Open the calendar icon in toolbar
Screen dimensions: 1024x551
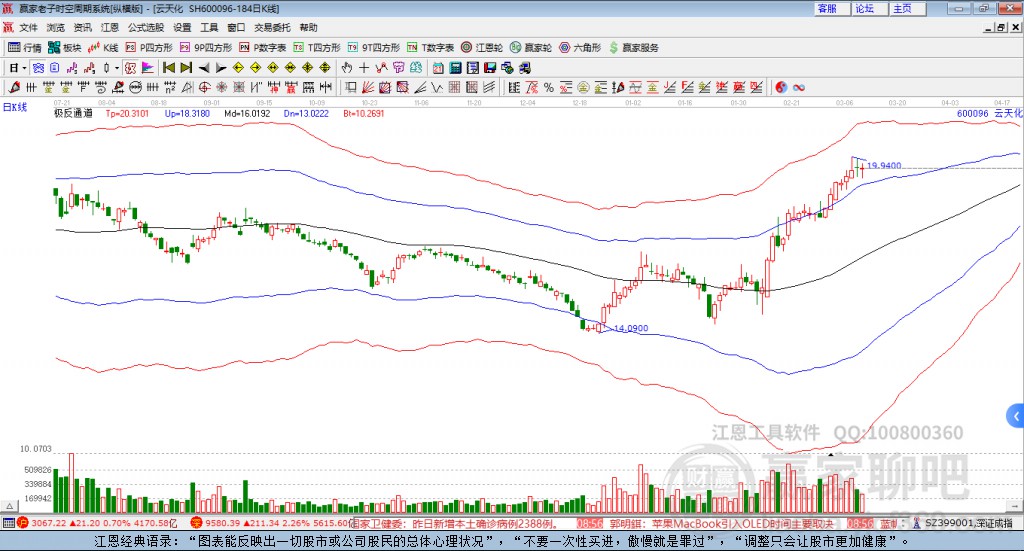click(438, 68)
